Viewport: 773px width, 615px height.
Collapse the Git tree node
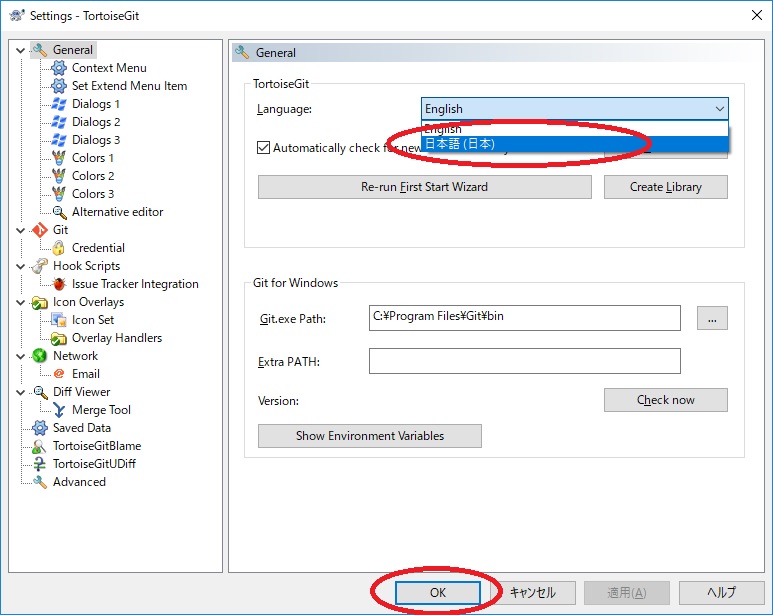[20, 230]
